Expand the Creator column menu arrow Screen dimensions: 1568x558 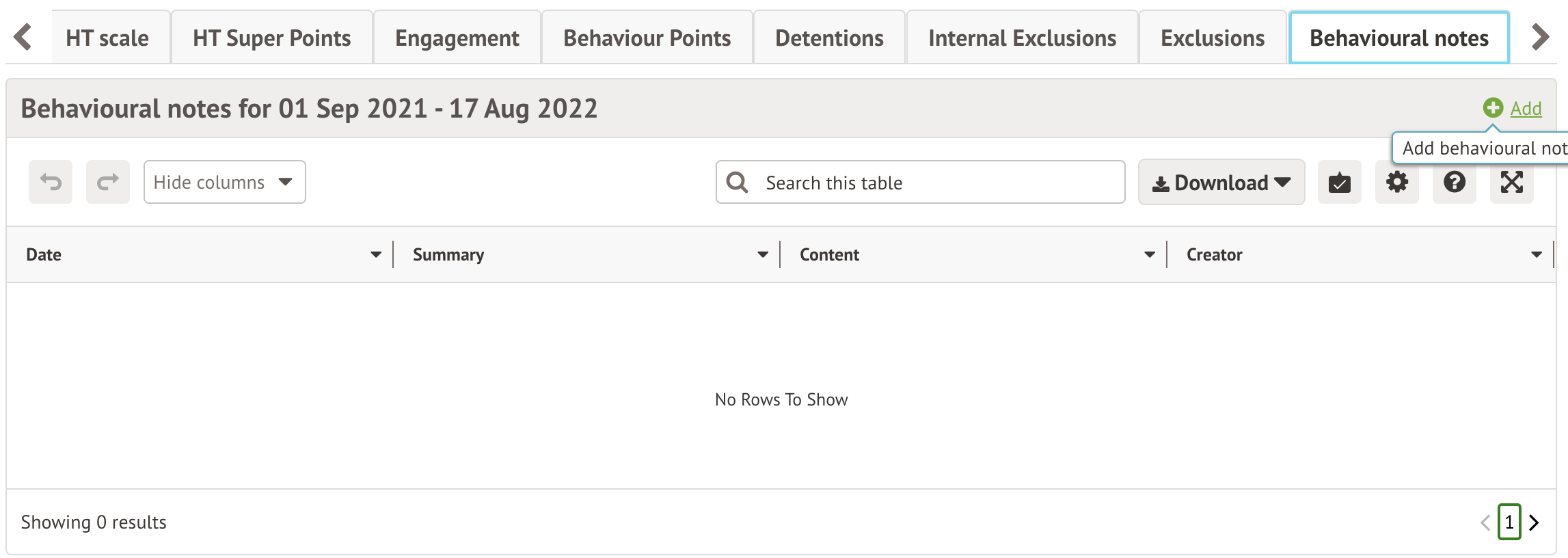[x=1537, y=255]
